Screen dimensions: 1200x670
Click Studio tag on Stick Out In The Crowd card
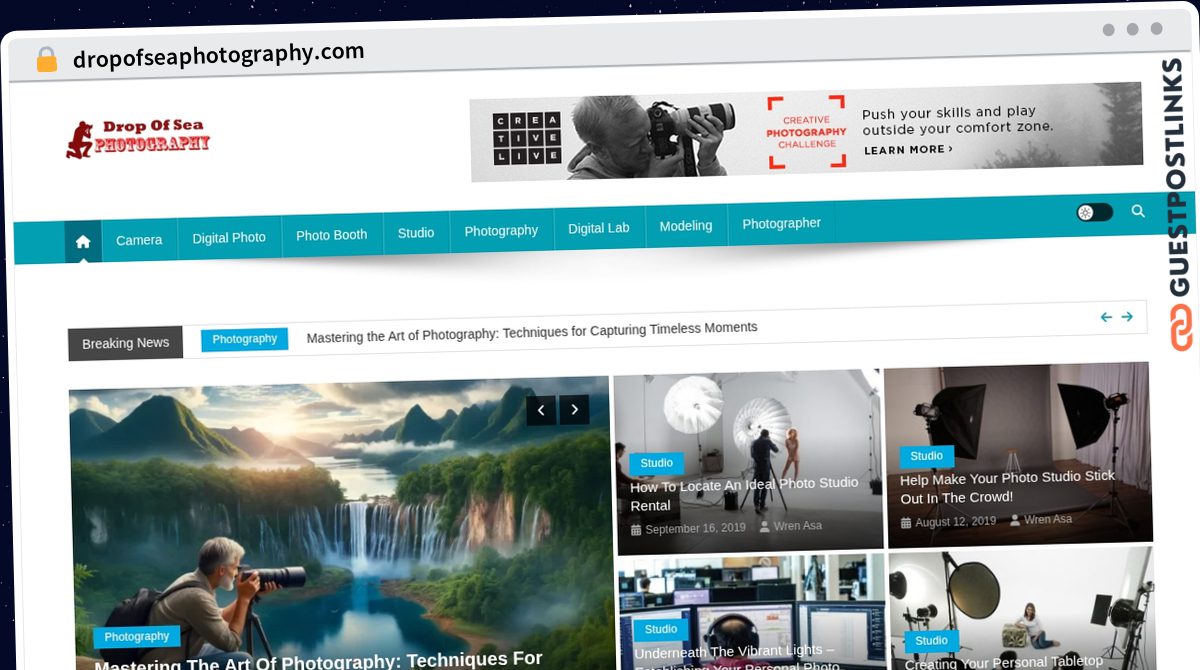[927, 456]
